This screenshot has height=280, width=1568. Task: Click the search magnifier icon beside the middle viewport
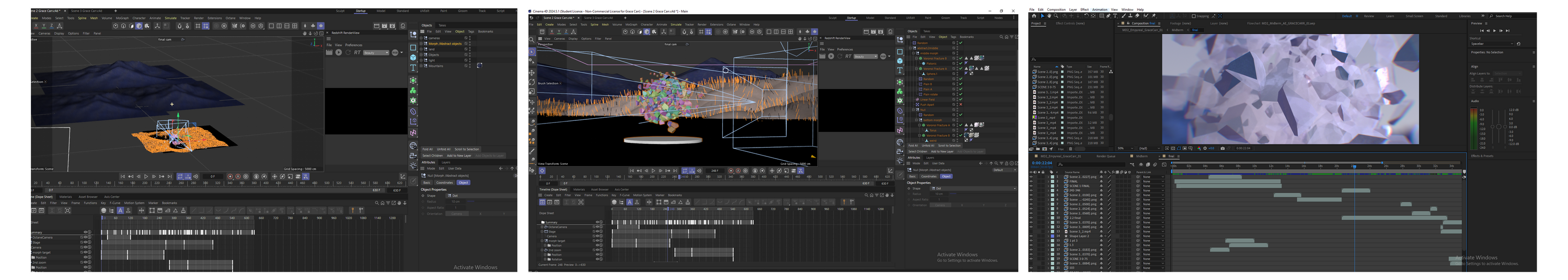[x=532, y=40]
